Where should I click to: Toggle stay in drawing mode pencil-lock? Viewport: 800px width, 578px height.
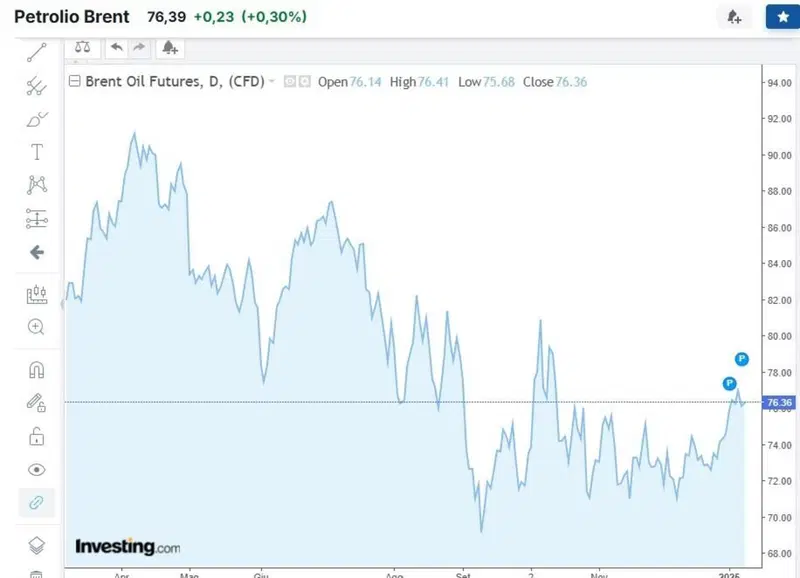click(x=36, y=403)
